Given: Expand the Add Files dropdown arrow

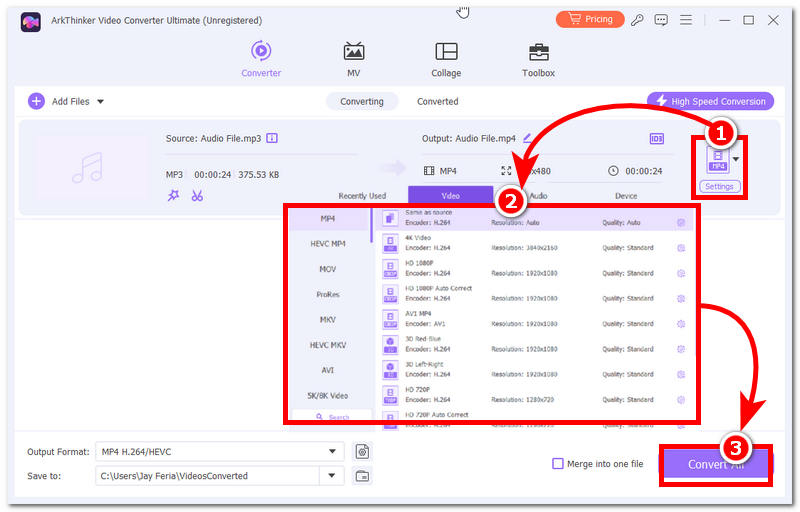Looking at the screenshot, I should pos(101,101).
